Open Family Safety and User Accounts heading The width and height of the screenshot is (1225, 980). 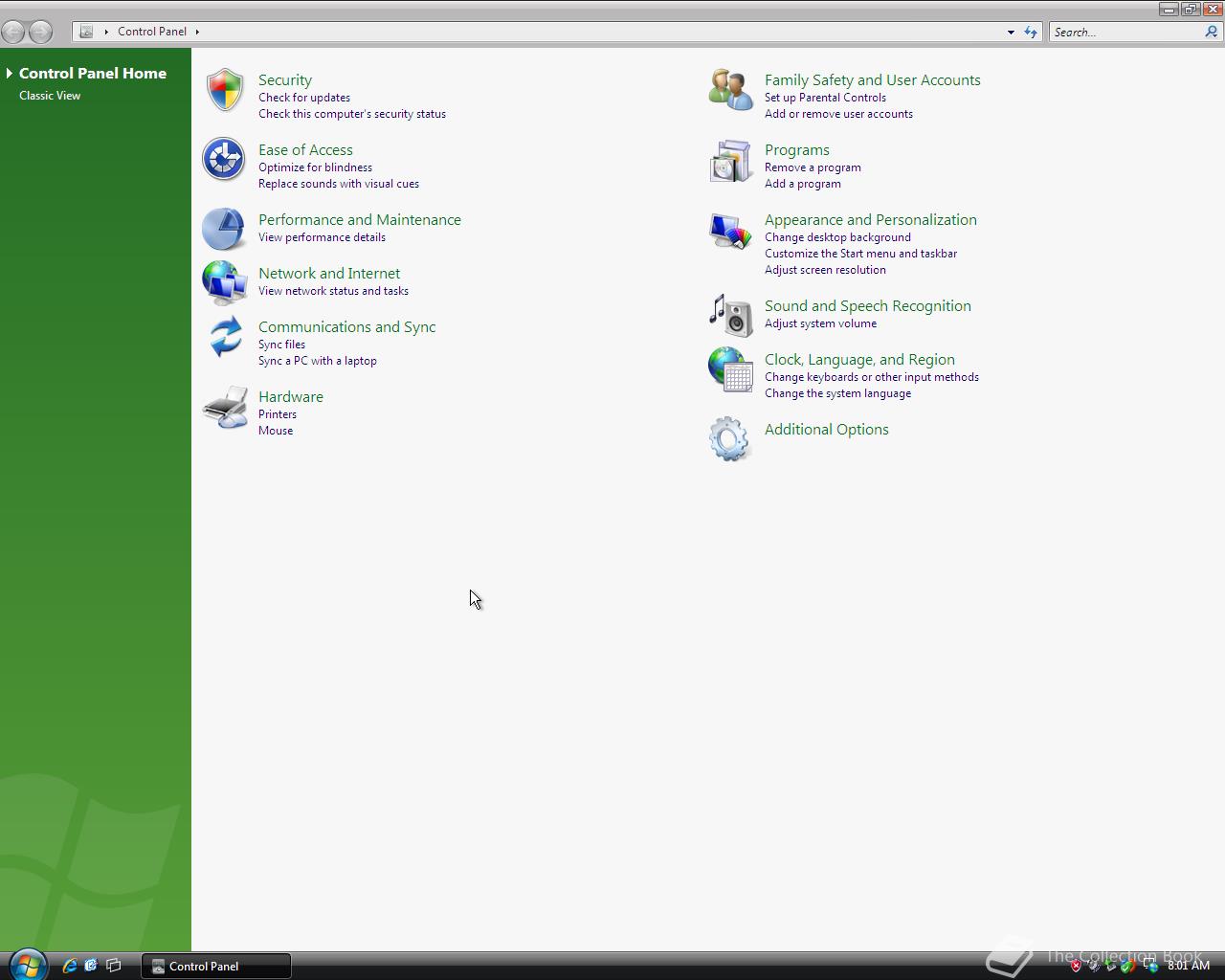(x=873, y=80)
